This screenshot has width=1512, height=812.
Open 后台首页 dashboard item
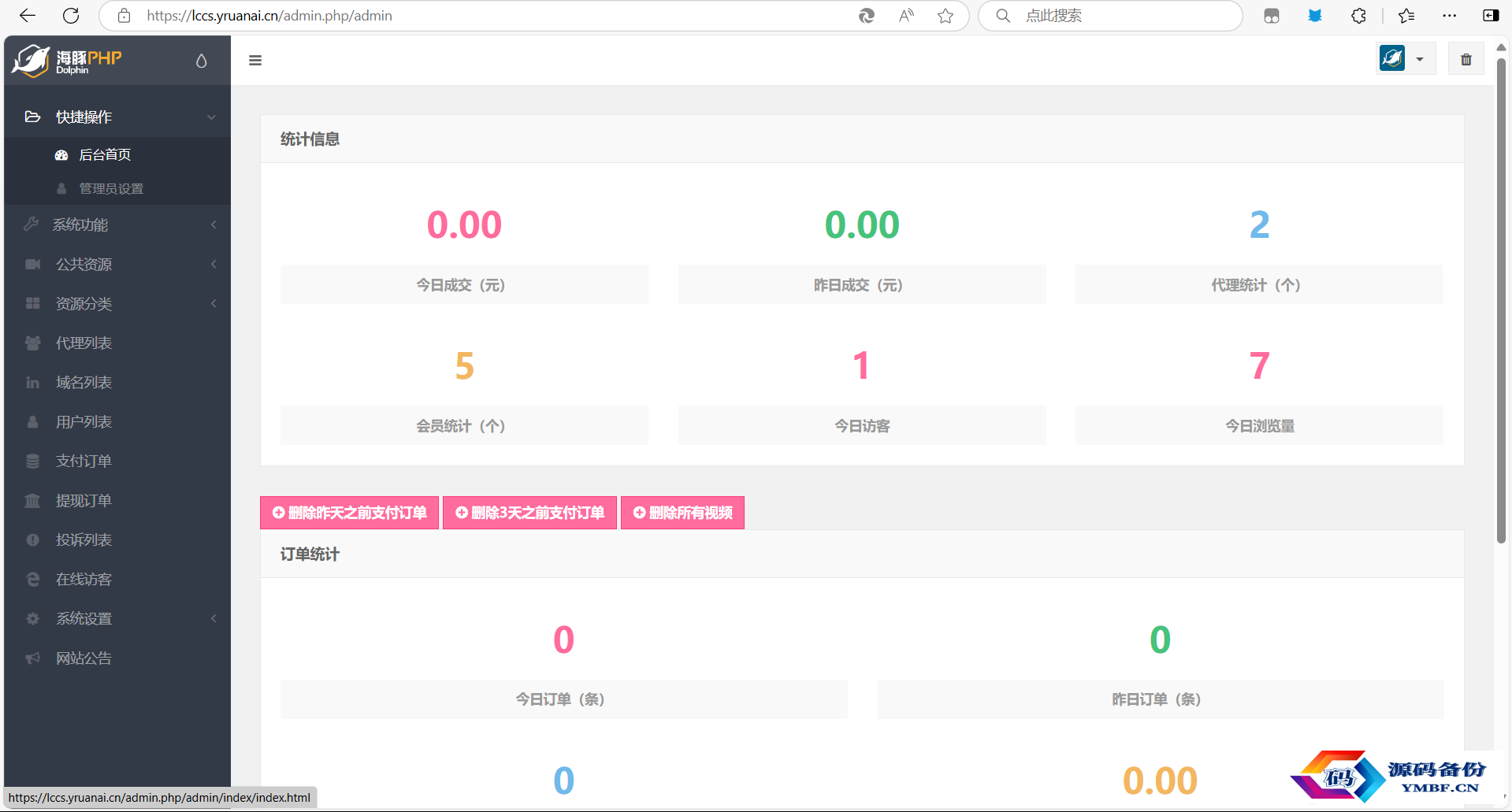[117, 155]
